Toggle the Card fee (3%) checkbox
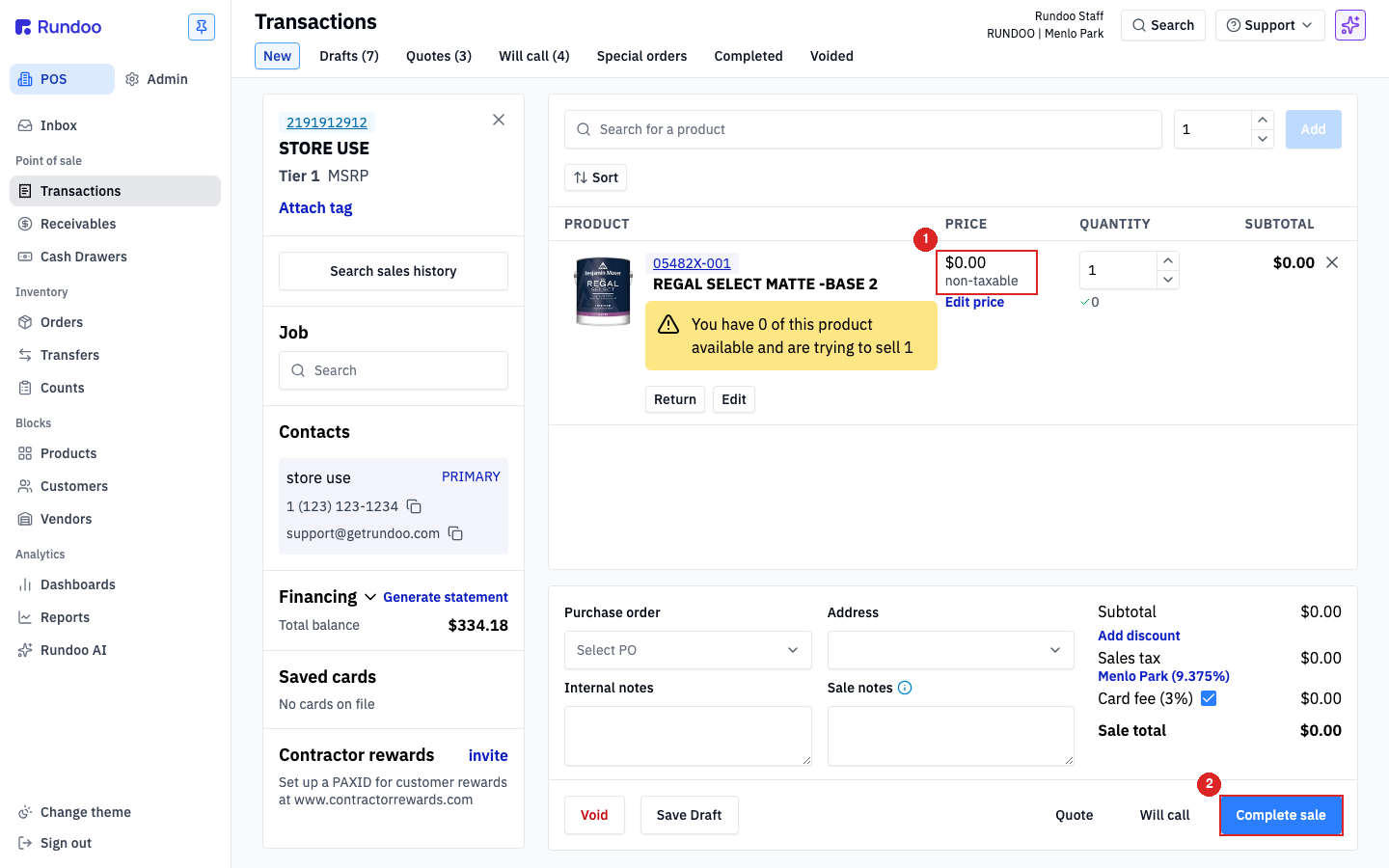1389x868 pixels. click(x=1209, y=698)
